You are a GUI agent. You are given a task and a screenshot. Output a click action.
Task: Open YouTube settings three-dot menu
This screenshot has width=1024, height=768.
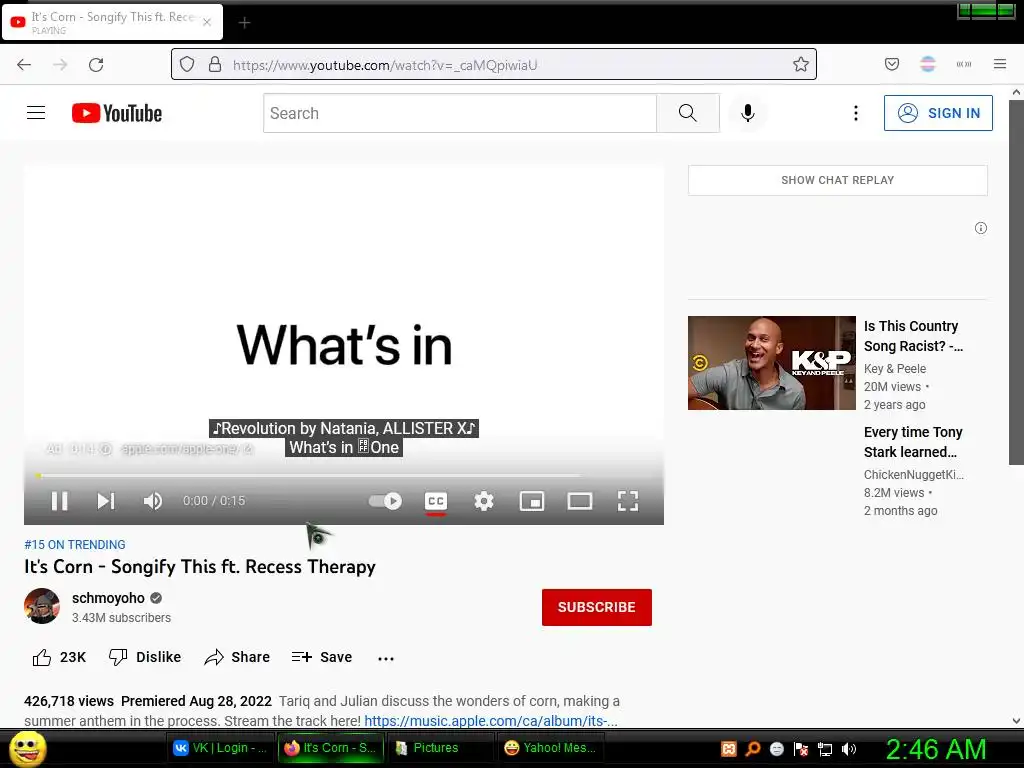(856, 113)
